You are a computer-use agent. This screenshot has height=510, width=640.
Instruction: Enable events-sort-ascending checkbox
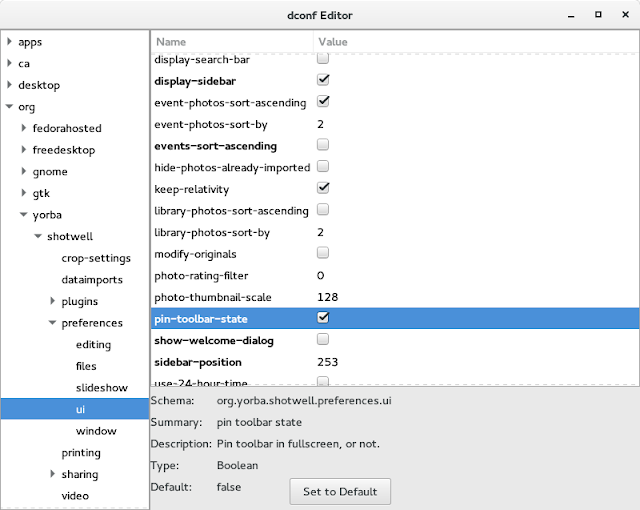pyautogui.click(x=323, y=145)
